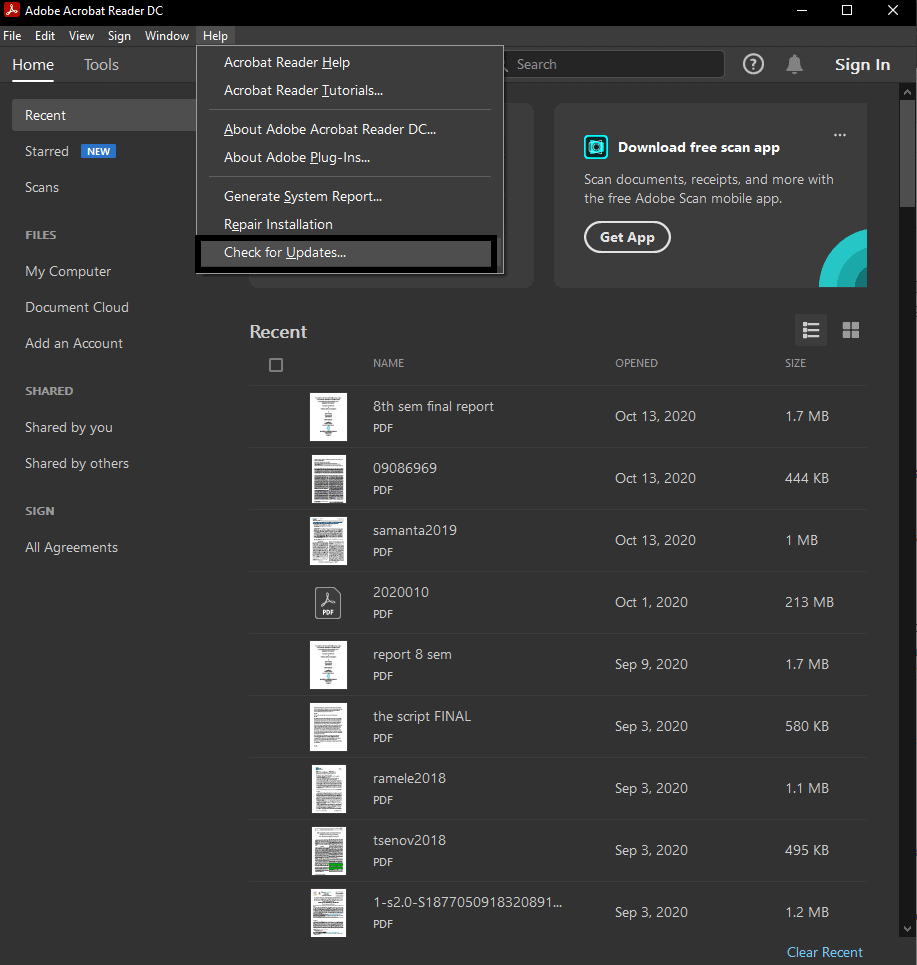917x965 pixels.
Task: Choose Repair Installation from Help menu
Action: click(278, 225)
